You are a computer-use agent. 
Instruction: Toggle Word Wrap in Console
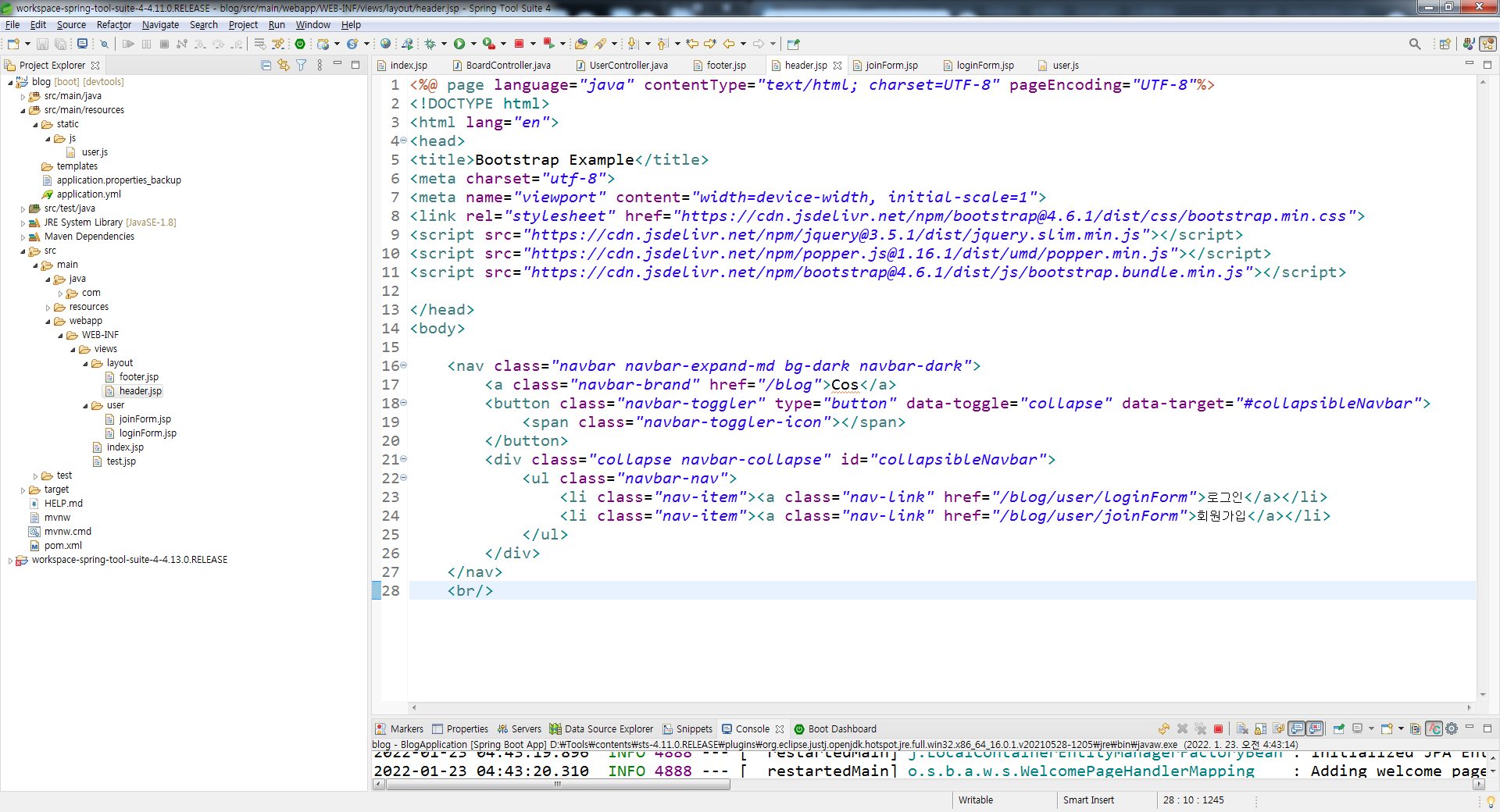(1278, 728)
